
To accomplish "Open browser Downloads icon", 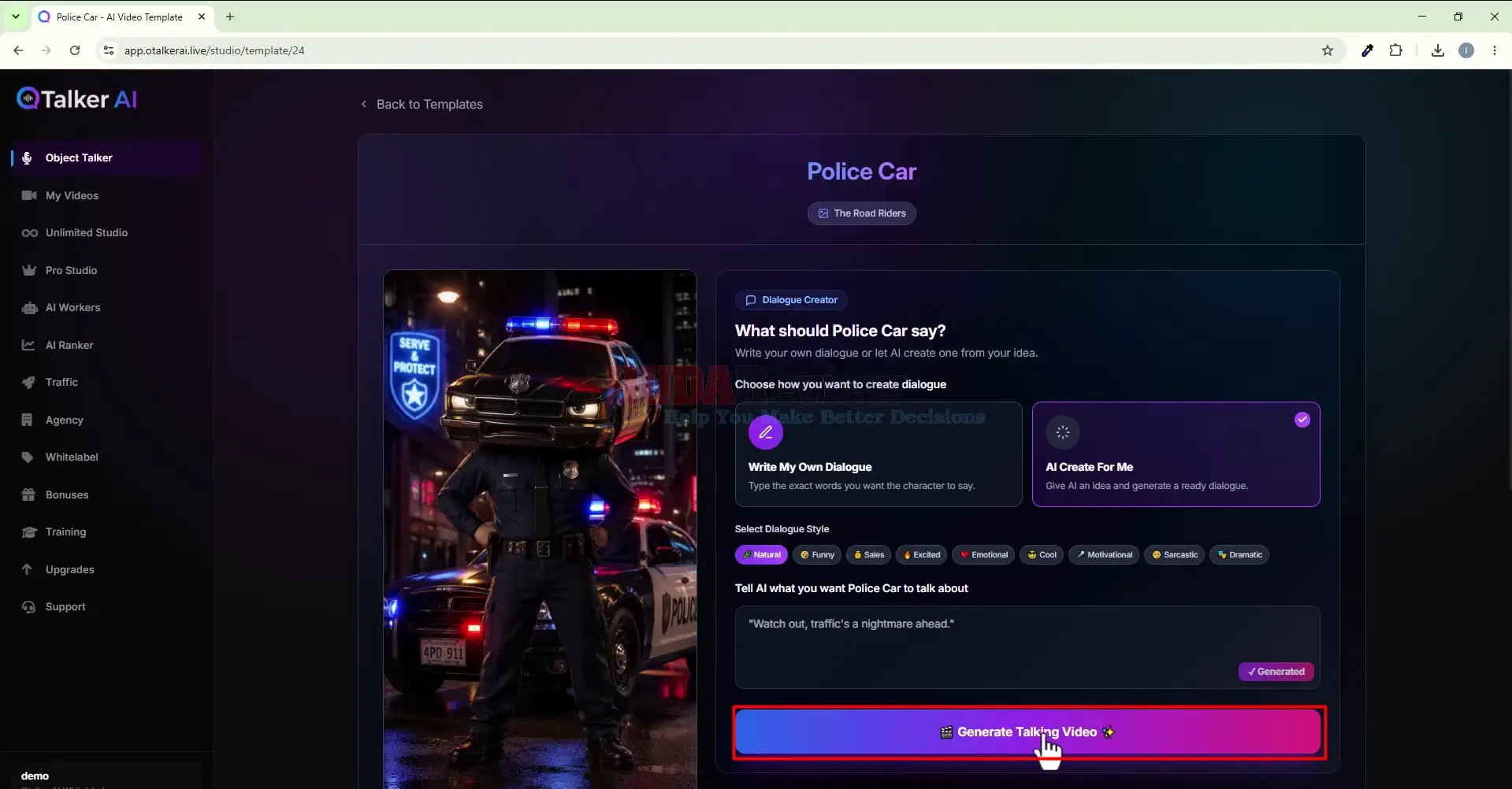I will (1438, 50).
